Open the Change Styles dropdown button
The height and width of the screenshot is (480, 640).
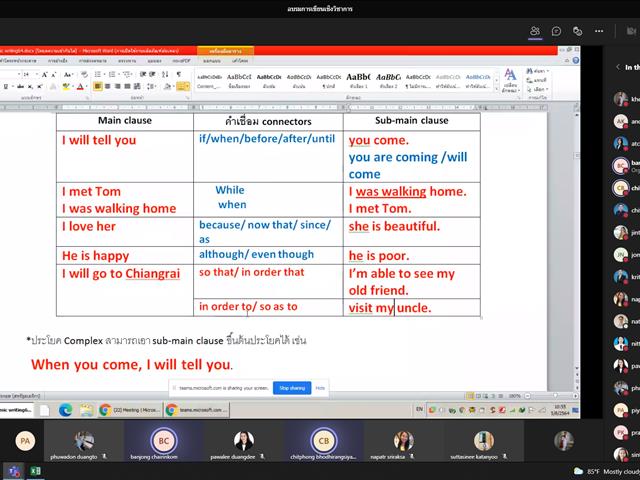click(510, 81)
